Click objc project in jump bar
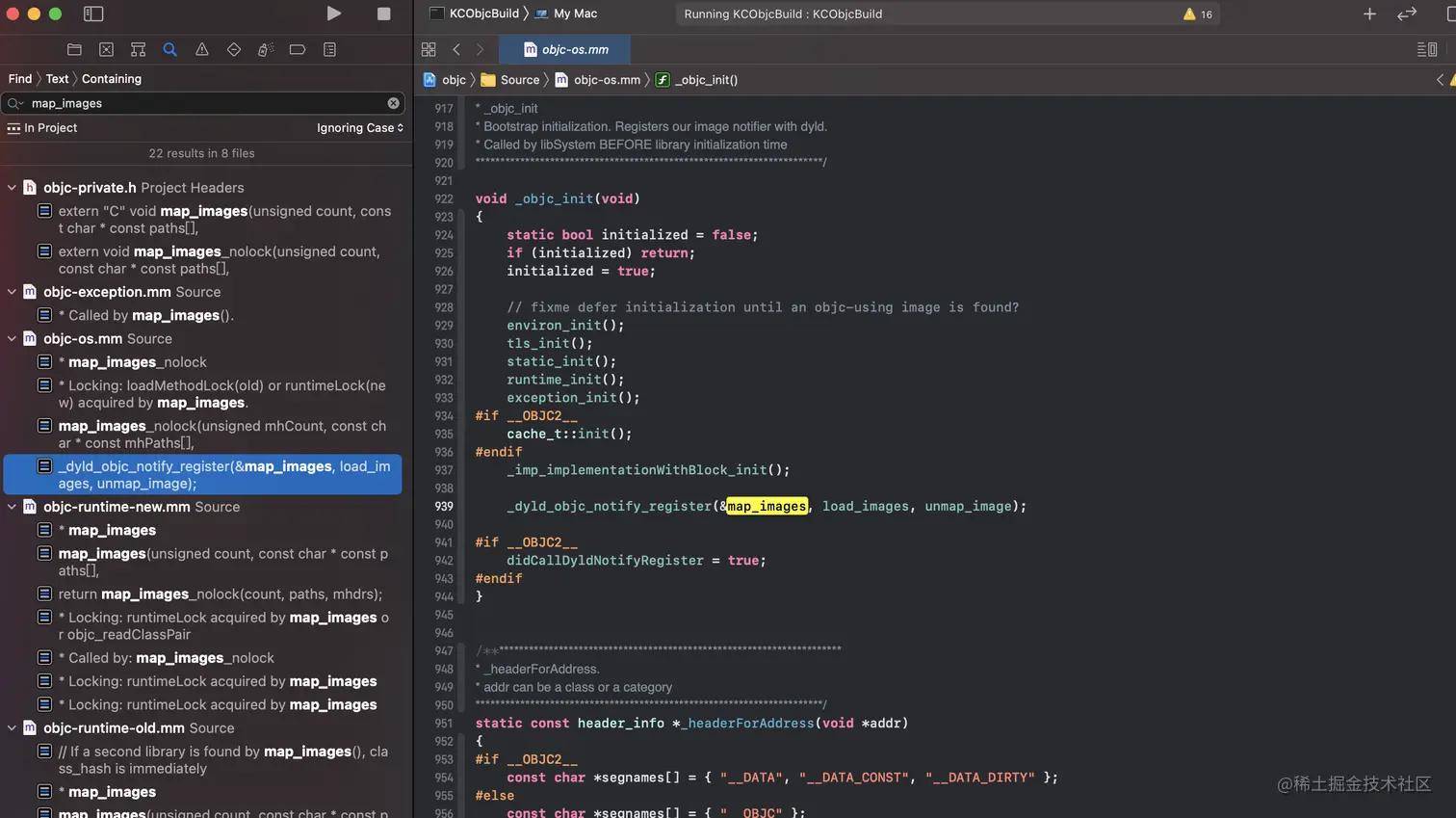This screenshot has height=818, width=1456. [445, 80]
